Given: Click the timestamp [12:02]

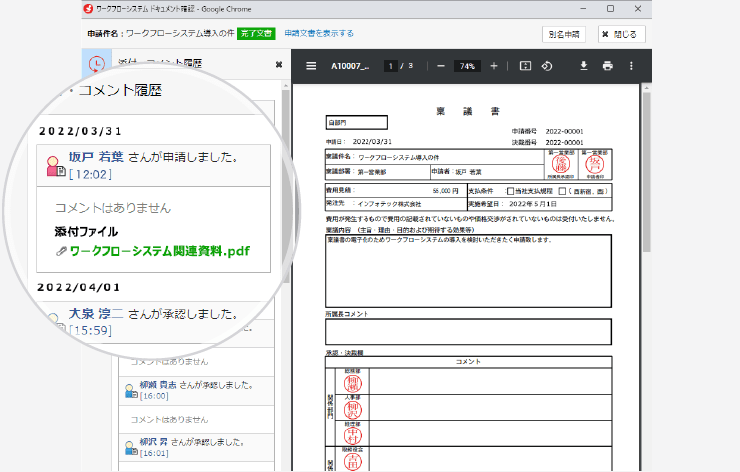Looking at the screenshot, I should point(91,175).
